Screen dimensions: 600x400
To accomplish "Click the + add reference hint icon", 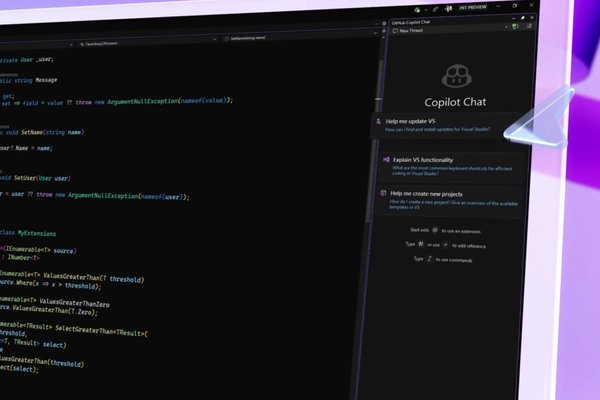I will [445, 244].
